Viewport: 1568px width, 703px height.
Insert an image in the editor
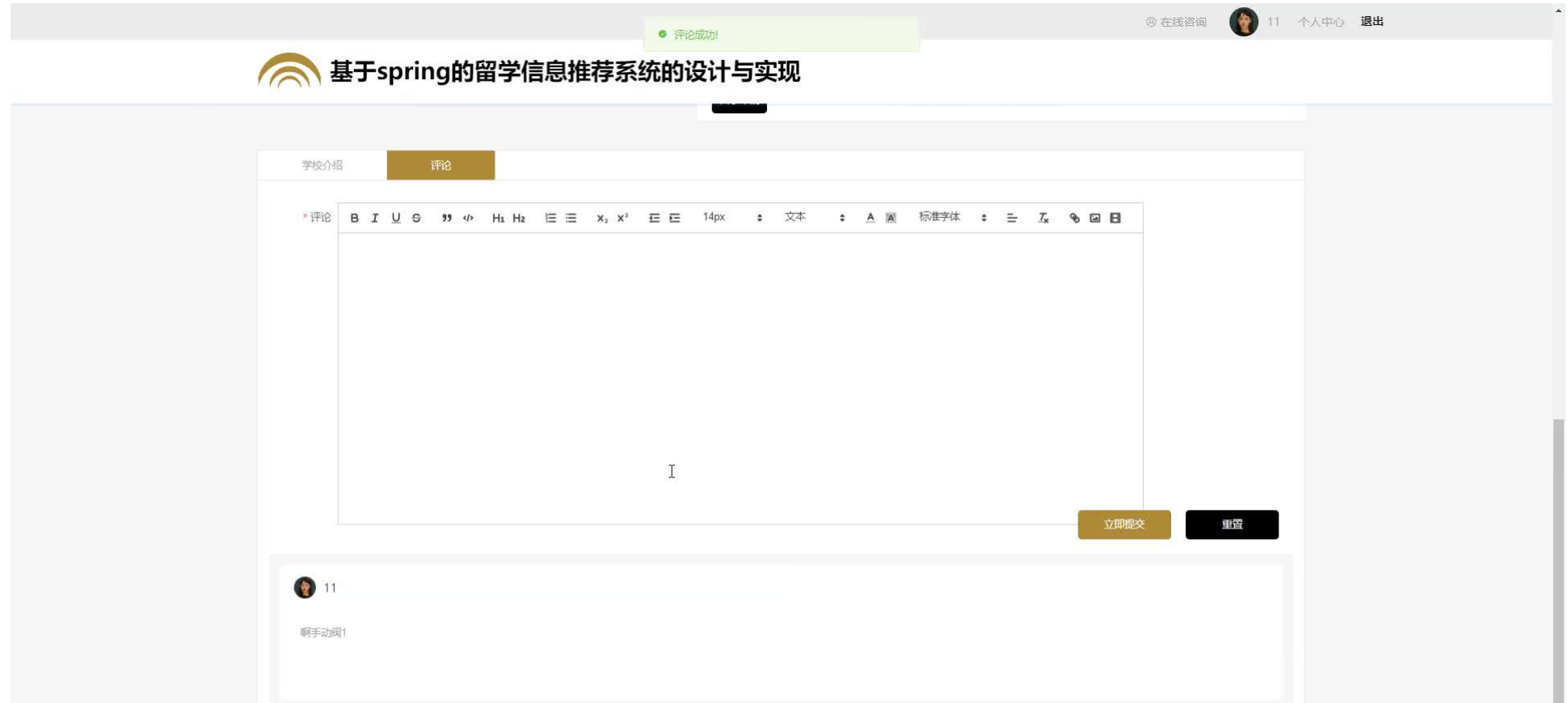(x=1095, y=218)
